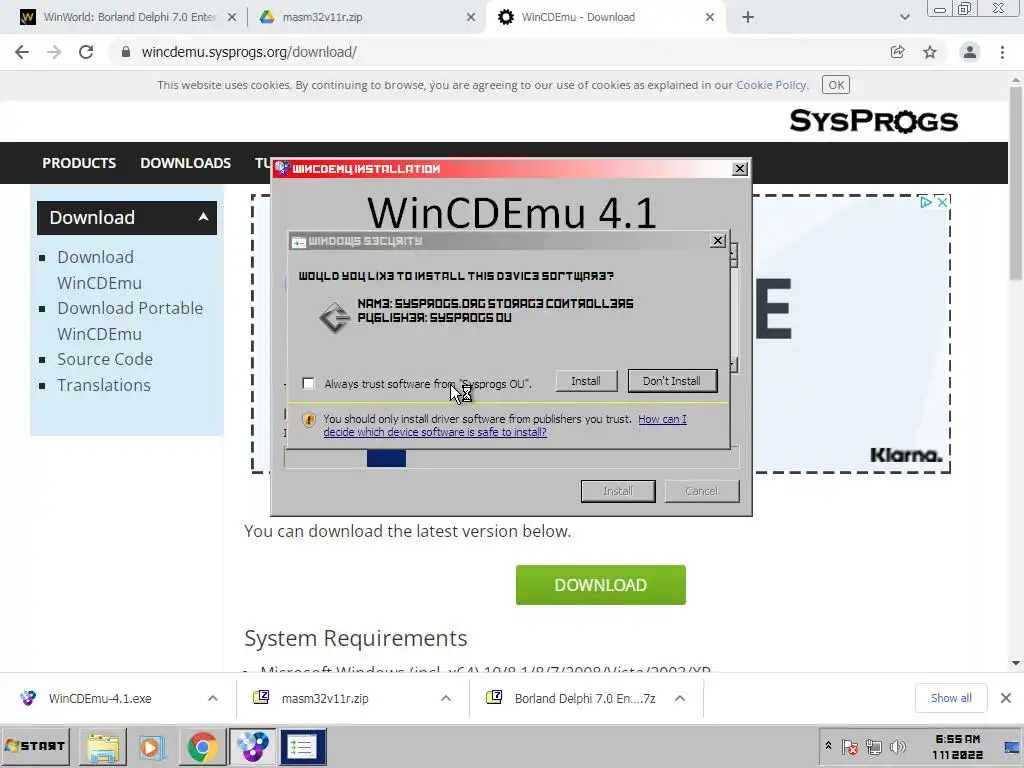Screen dimensions: 1024x768
Task: Open the Start menu
Action: pyautogui.click(x=35, y=746)
